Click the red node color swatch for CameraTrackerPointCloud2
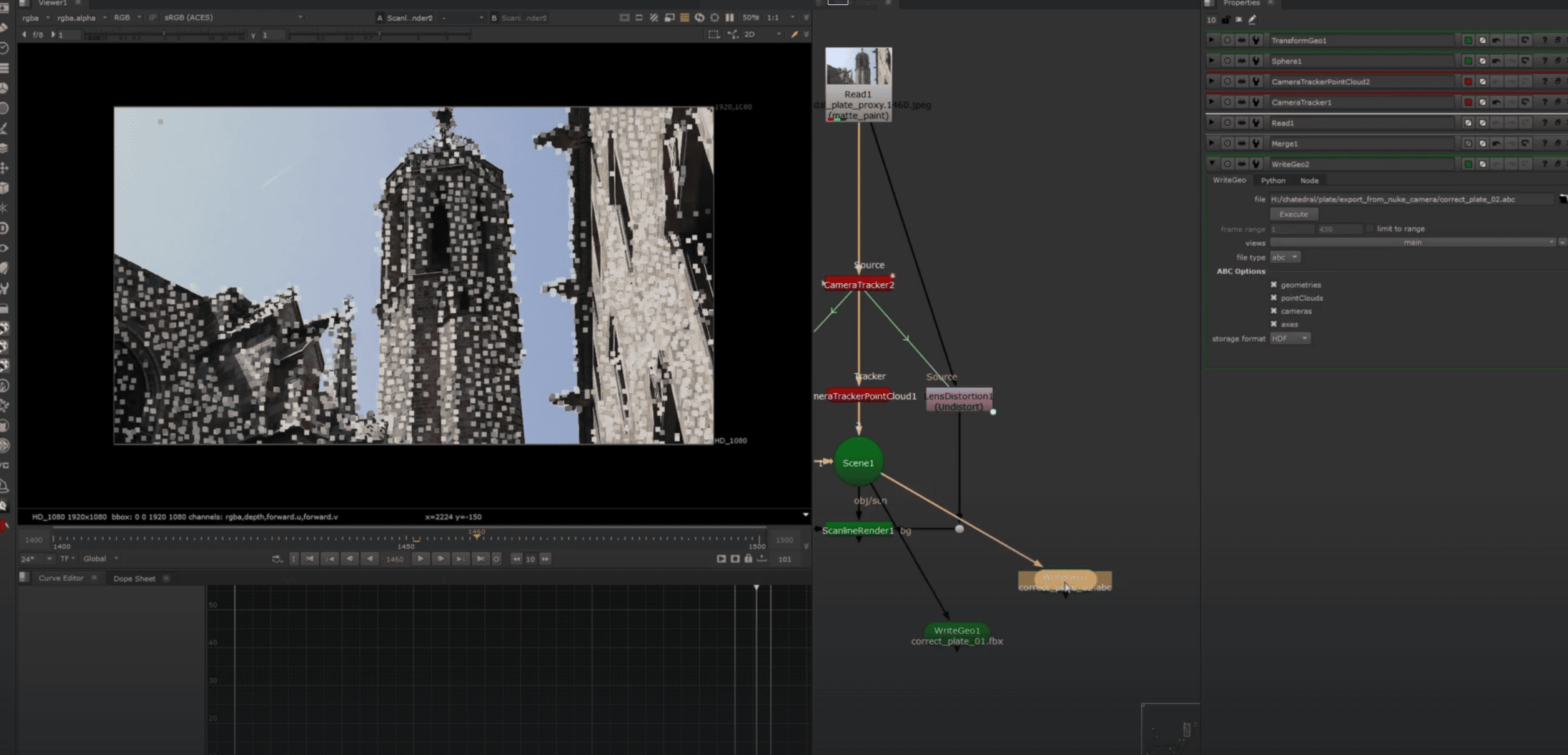 click(x=1468, y=82)
